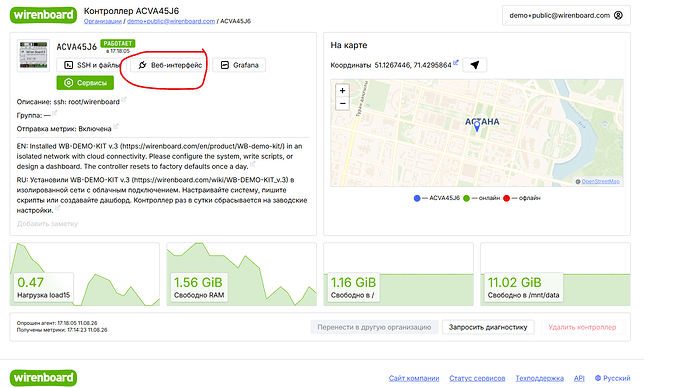
Task: Click the location arrow button near coordinates
Action: (x=474, y=65)
